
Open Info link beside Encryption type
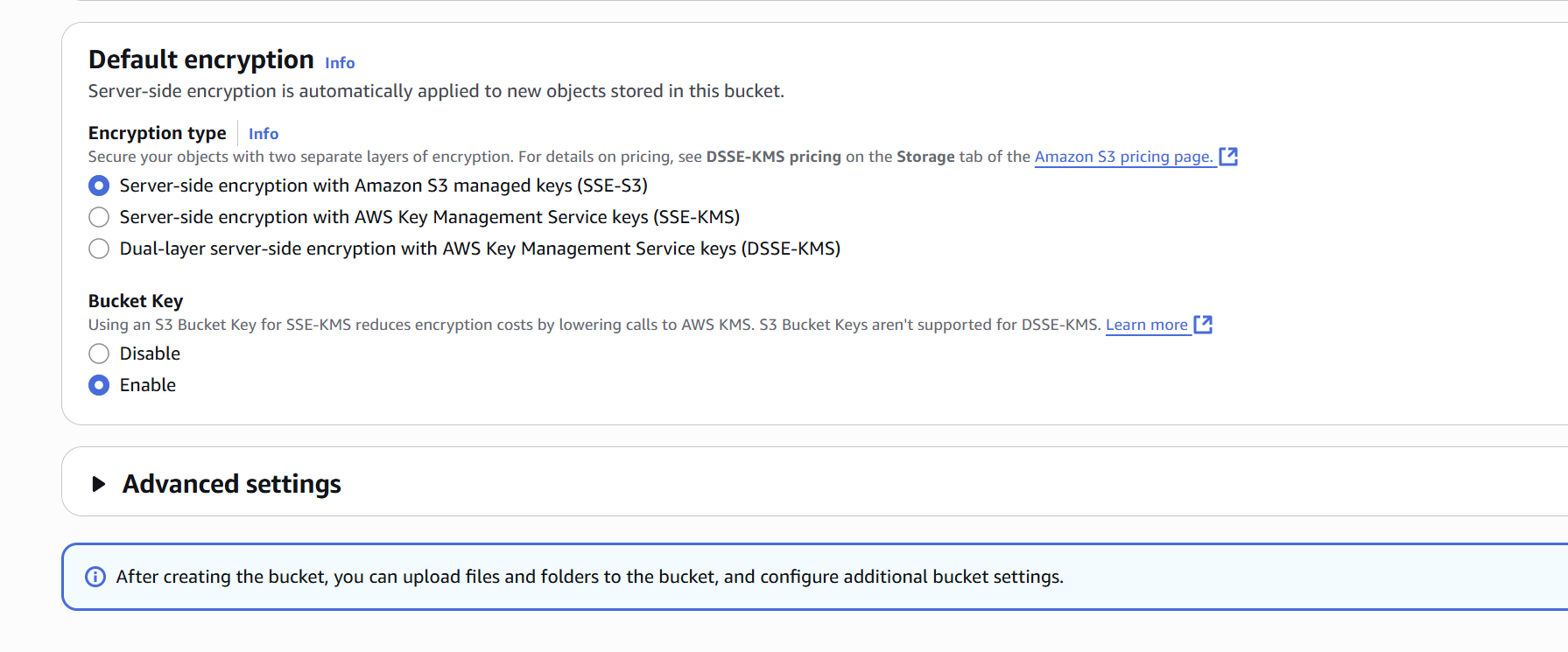[264, 134]
